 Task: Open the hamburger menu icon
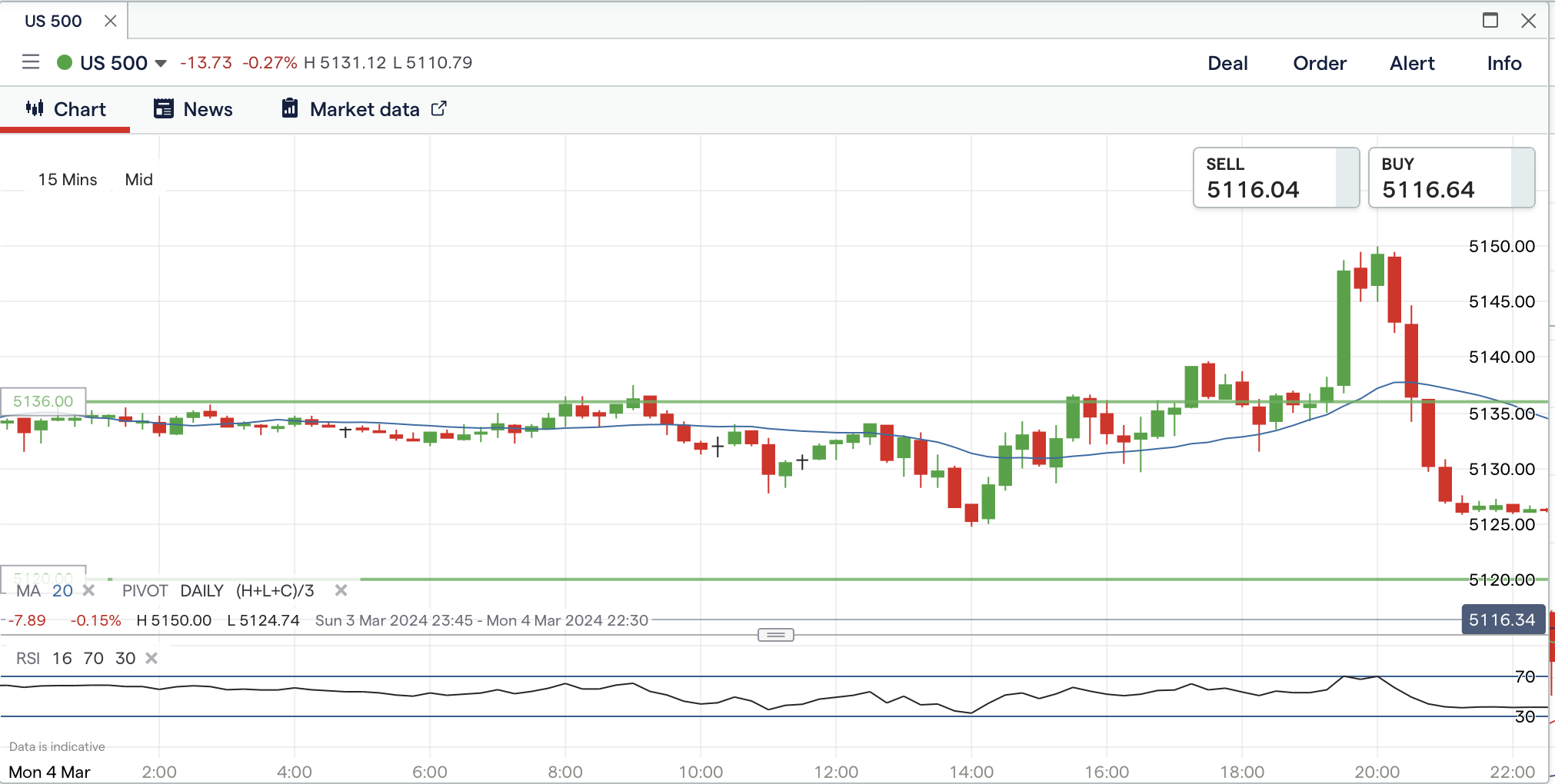pos(31,62)
